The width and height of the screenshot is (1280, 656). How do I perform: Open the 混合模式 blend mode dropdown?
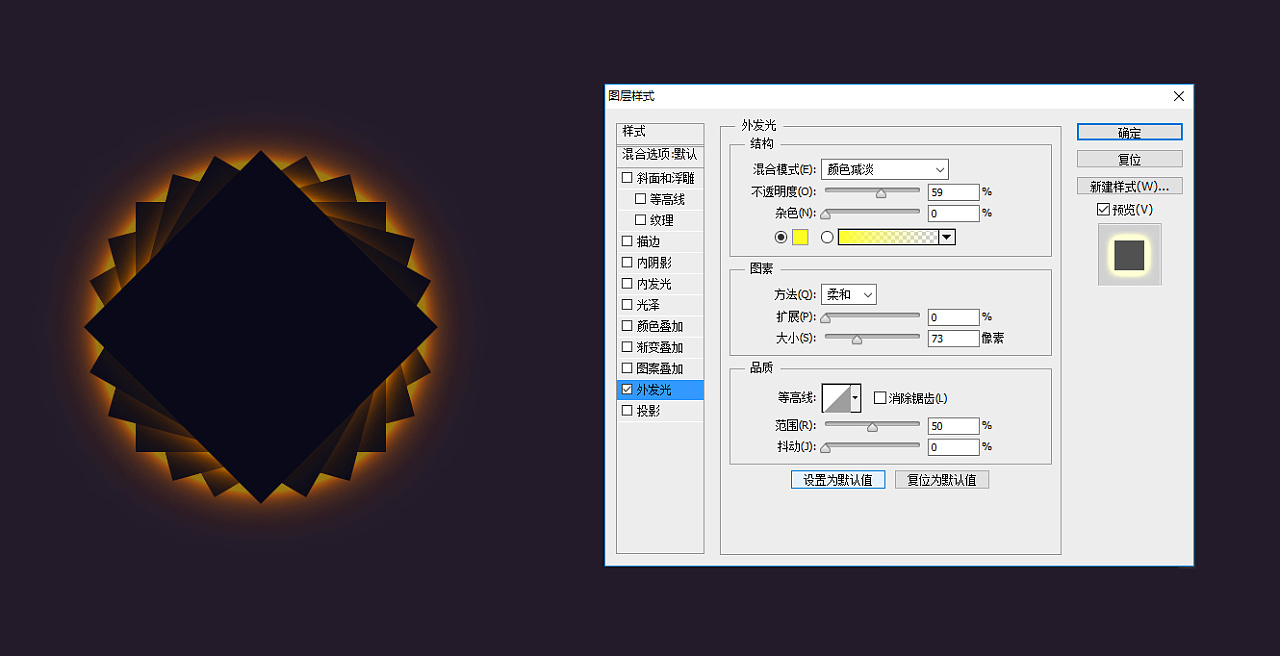click(x=884, y=170)
